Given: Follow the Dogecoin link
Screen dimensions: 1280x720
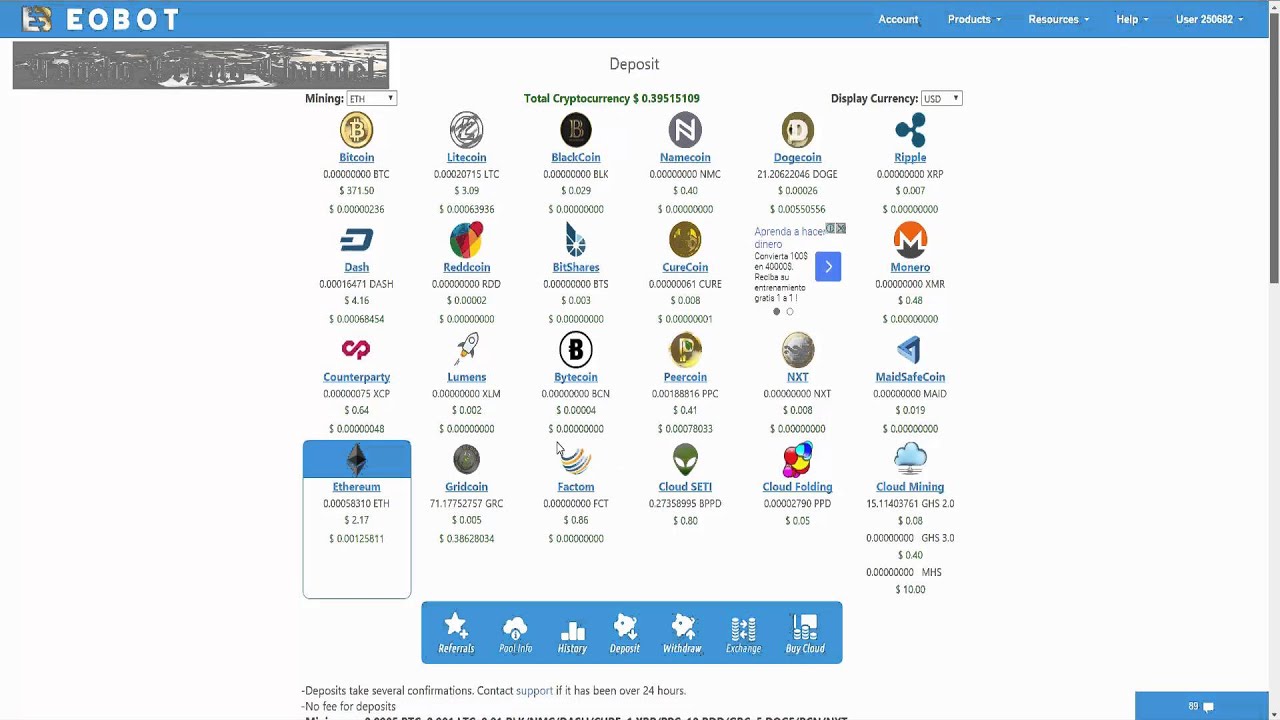Looking at the screenshot, I should 797,157.
